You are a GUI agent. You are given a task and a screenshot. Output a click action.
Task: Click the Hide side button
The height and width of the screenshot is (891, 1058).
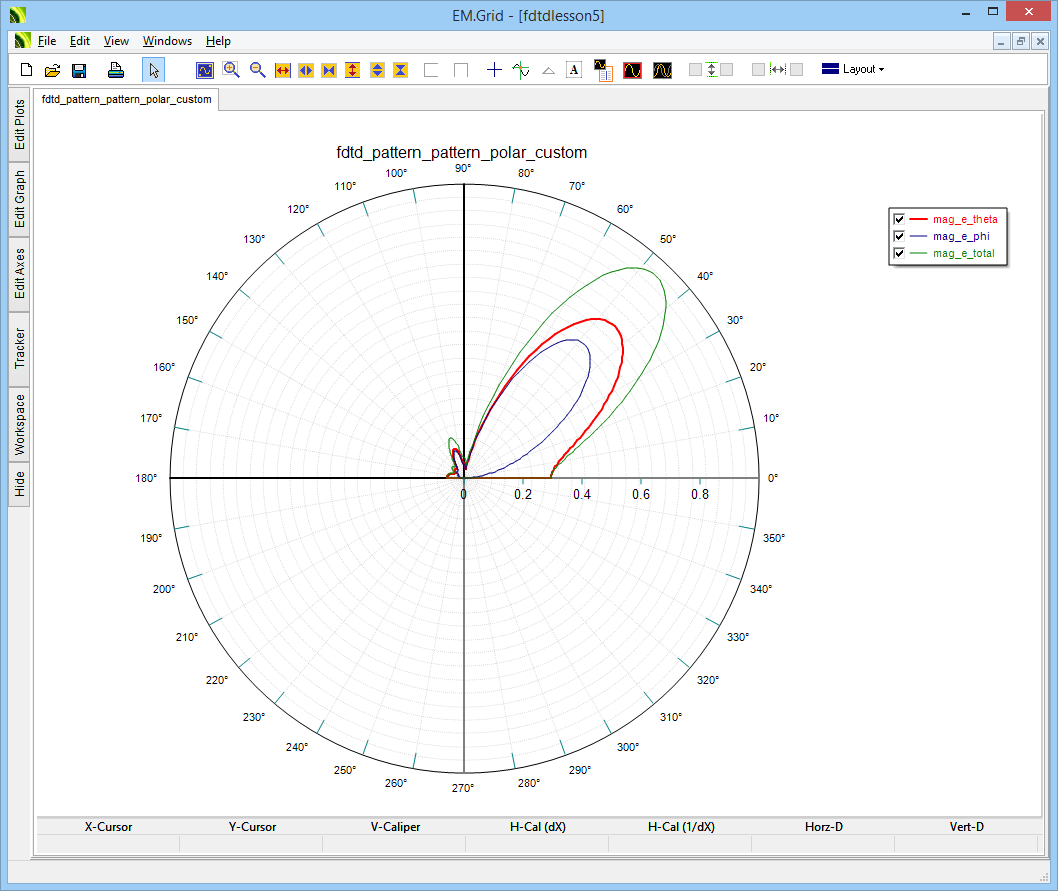(19, 485)
